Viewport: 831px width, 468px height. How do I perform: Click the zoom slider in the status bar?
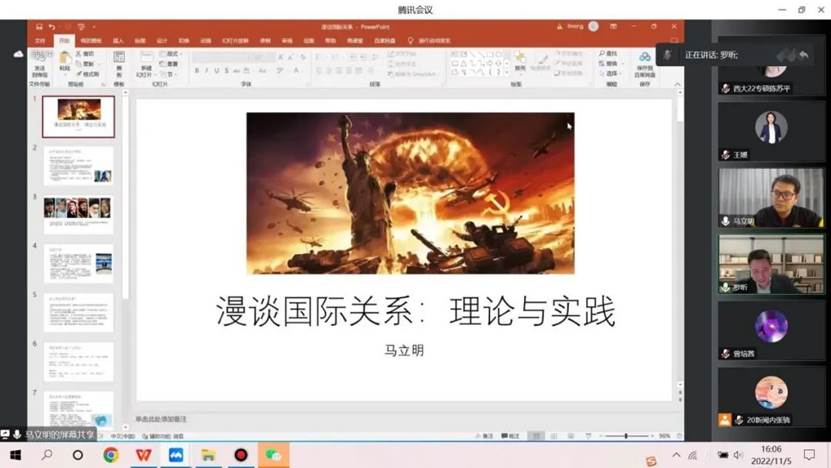click(626, 436)
